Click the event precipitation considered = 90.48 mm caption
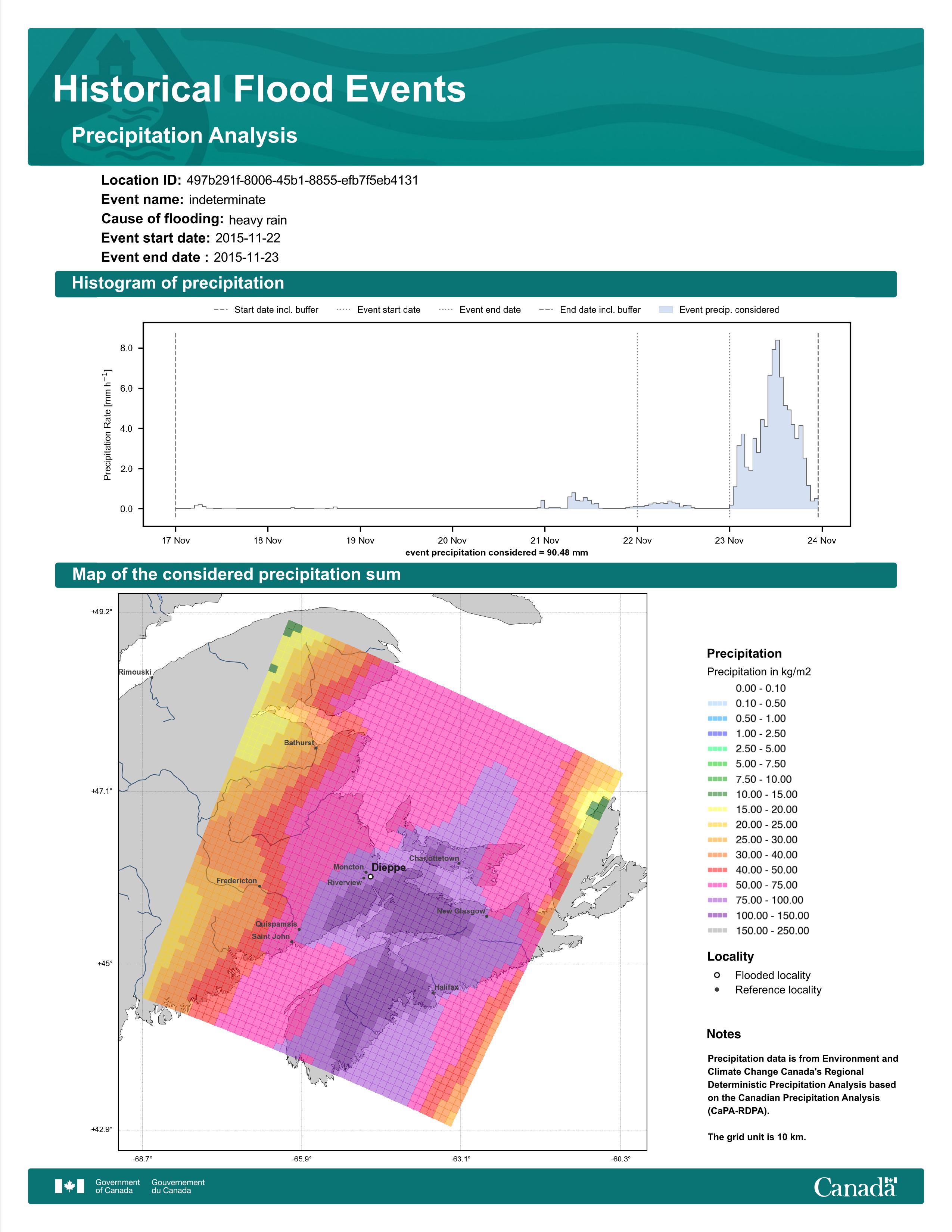Image resolution: width=952 pixels, height=1232 pixels. click(x=496, y=553)
